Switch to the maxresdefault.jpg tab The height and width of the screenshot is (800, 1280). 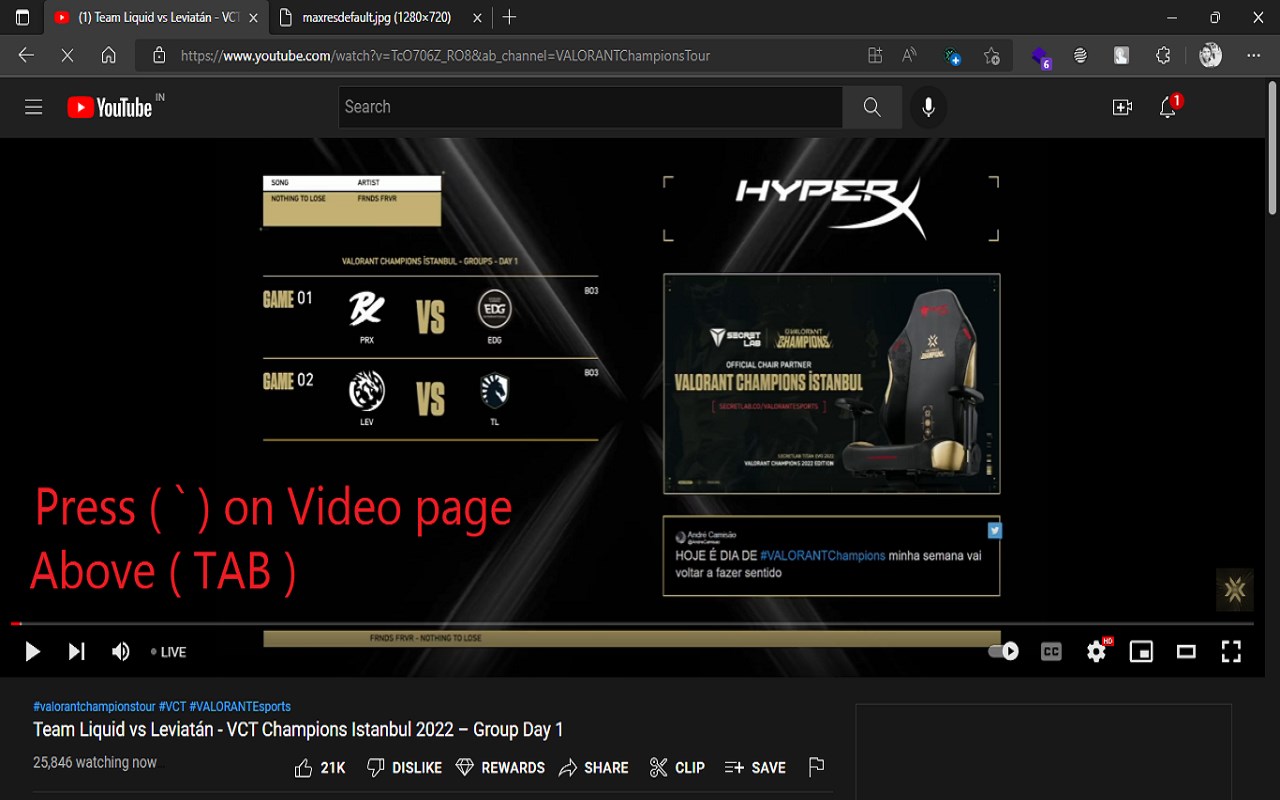coord(376,18)
